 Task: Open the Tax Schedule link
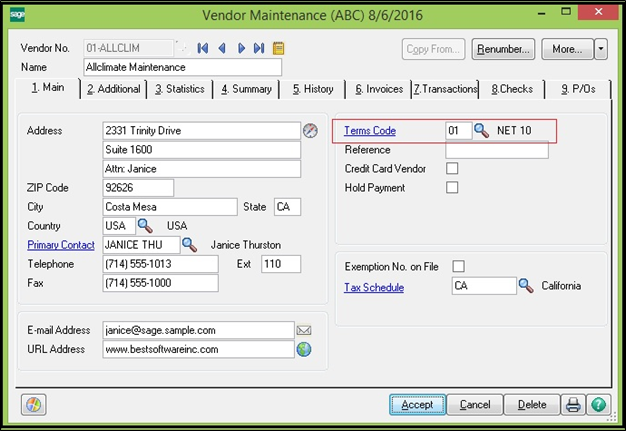374,287
